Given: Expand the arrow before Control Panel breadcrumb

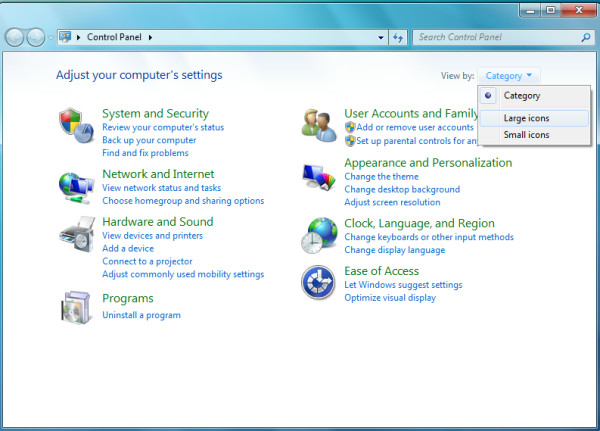Looking at the screenshot, I should [78, 38].
